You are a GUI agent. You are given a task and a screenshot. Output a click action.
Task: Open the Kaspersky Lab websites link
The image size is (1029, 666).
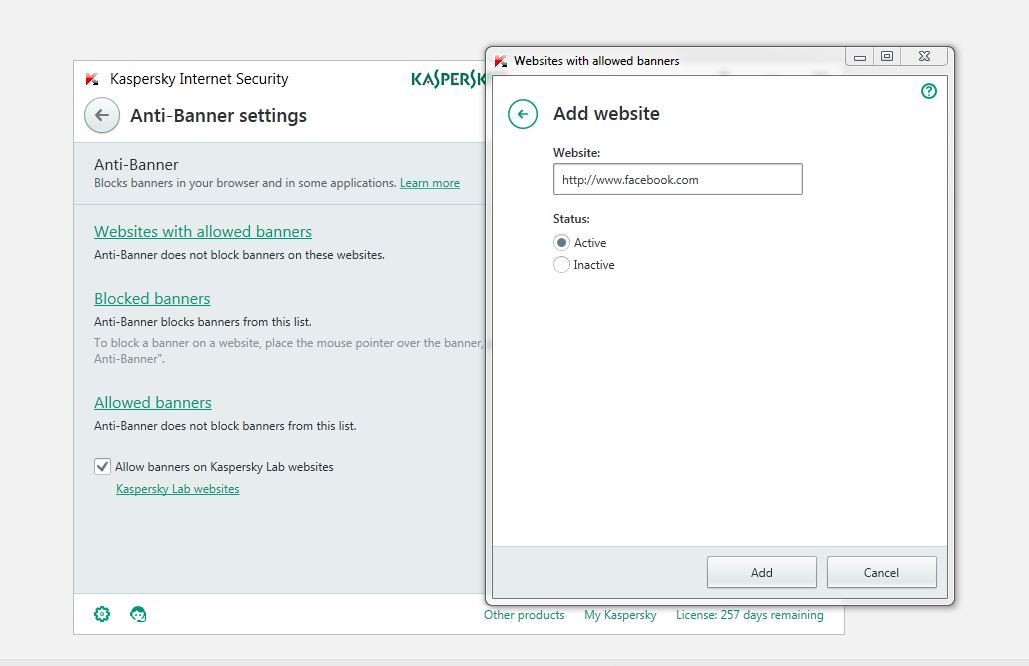[x=178, y=489]
